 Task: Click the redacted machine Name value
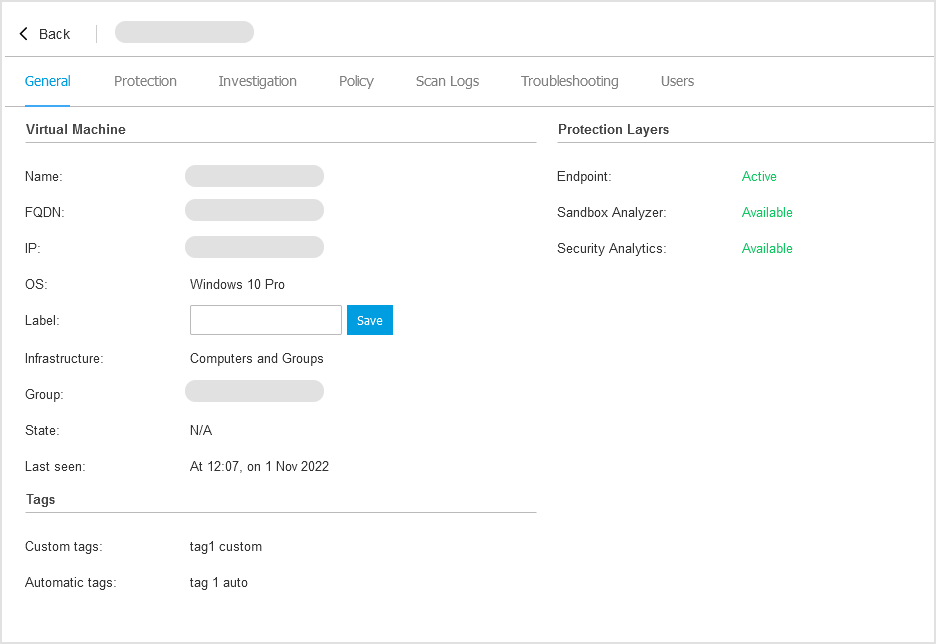coord(254,176)
